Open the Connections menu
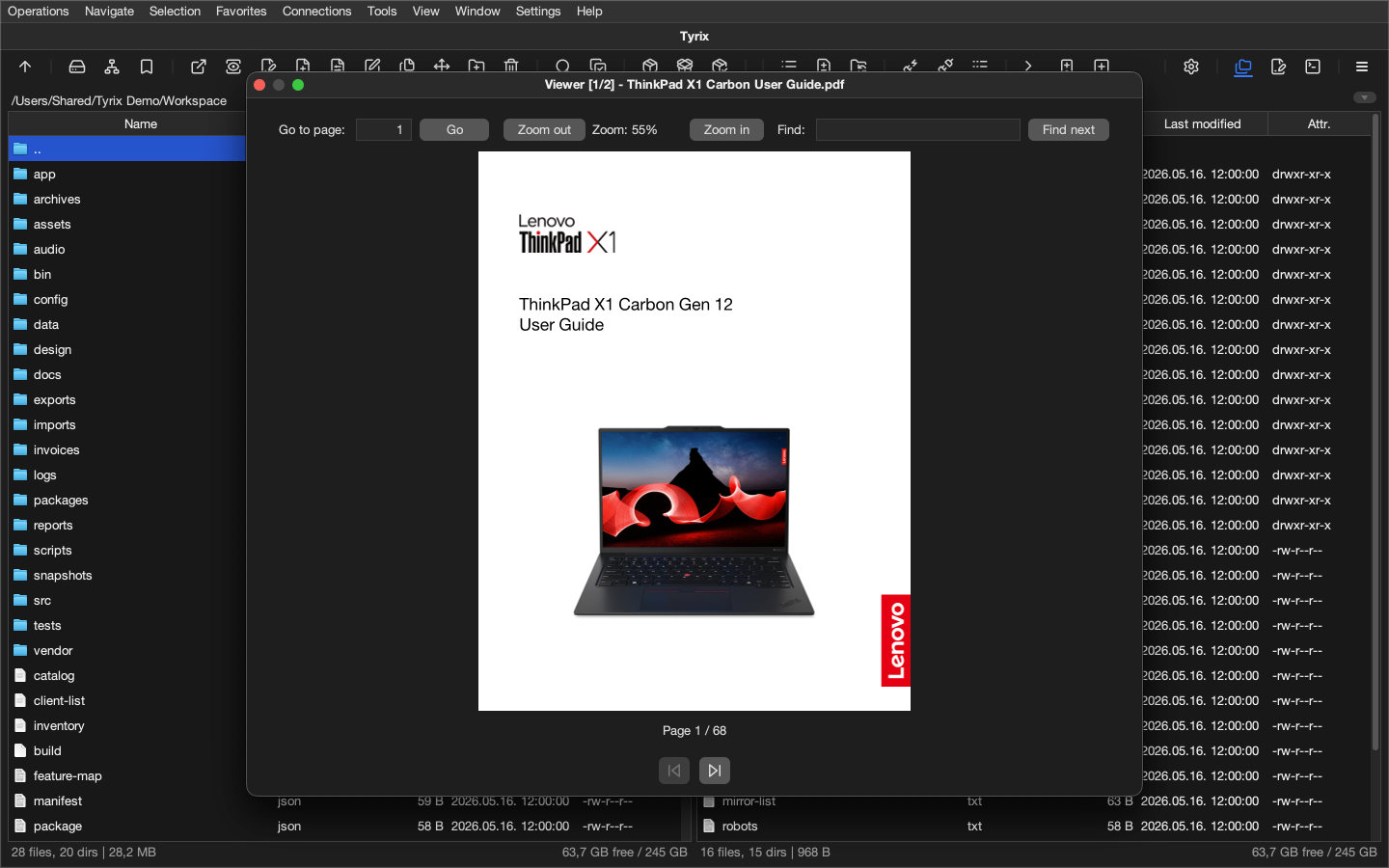Viewport: 1389px width, 868px height. (316, 12)
